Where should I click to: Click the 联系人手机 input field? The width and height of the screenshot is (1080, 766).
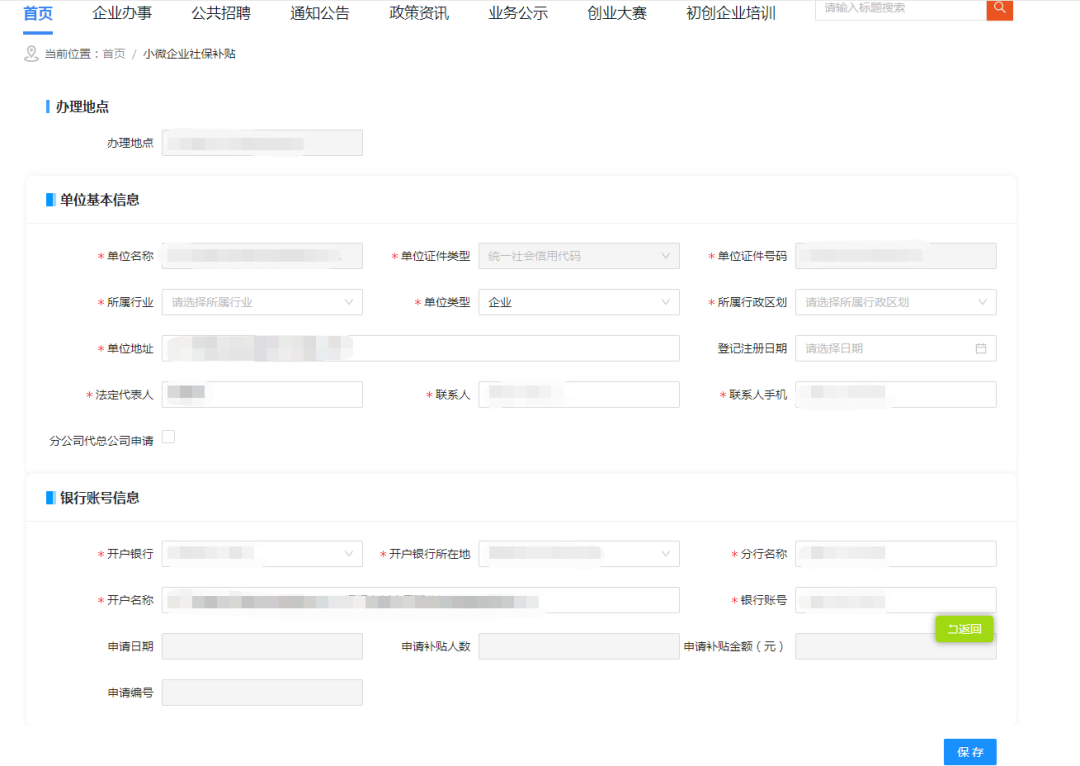(x=895, y=394)
